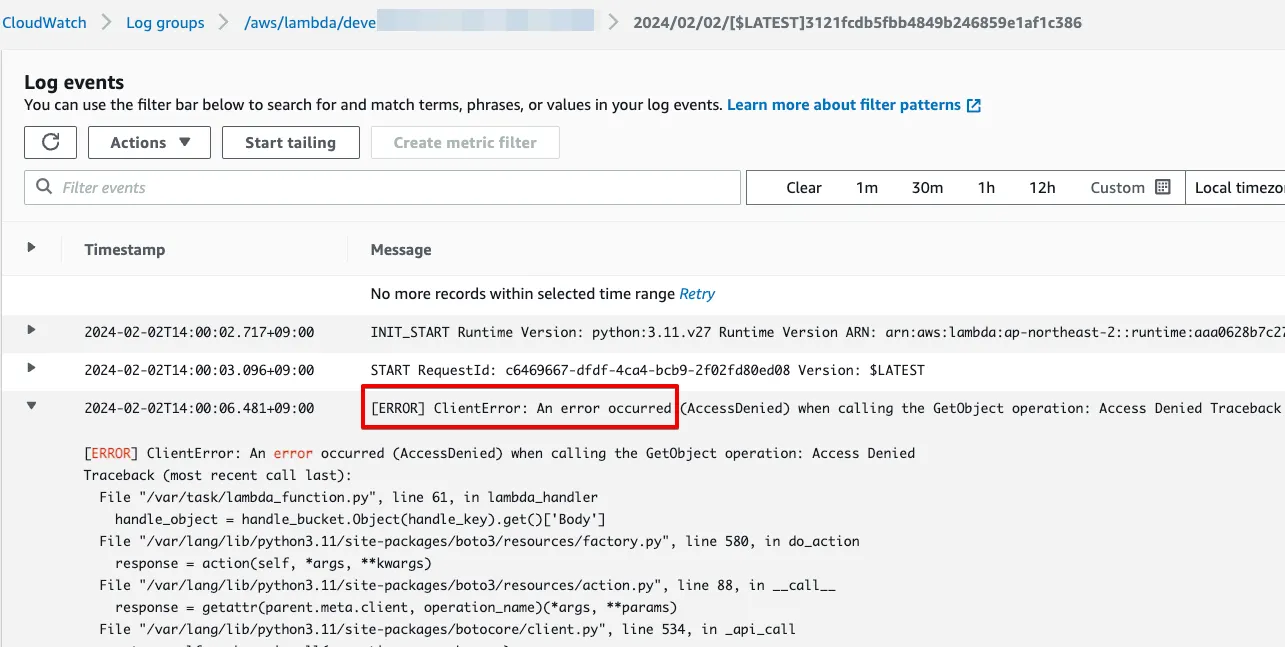Open the Custom time range calendar

(x=1130, y=187)
